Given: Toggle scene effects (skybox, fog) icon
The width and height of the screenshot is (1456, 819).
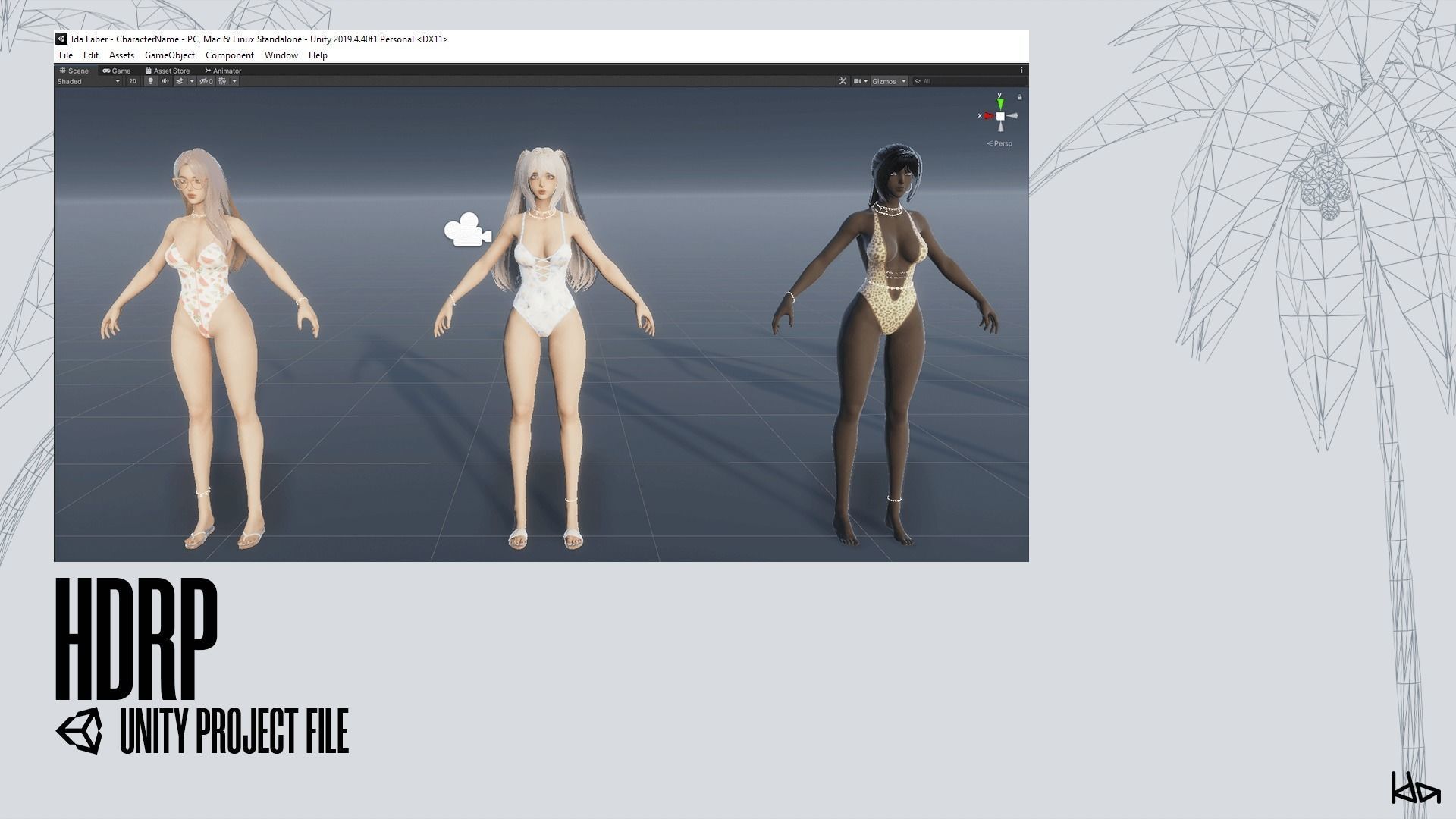Looking at the screenshot, I should tap(180, 81).
